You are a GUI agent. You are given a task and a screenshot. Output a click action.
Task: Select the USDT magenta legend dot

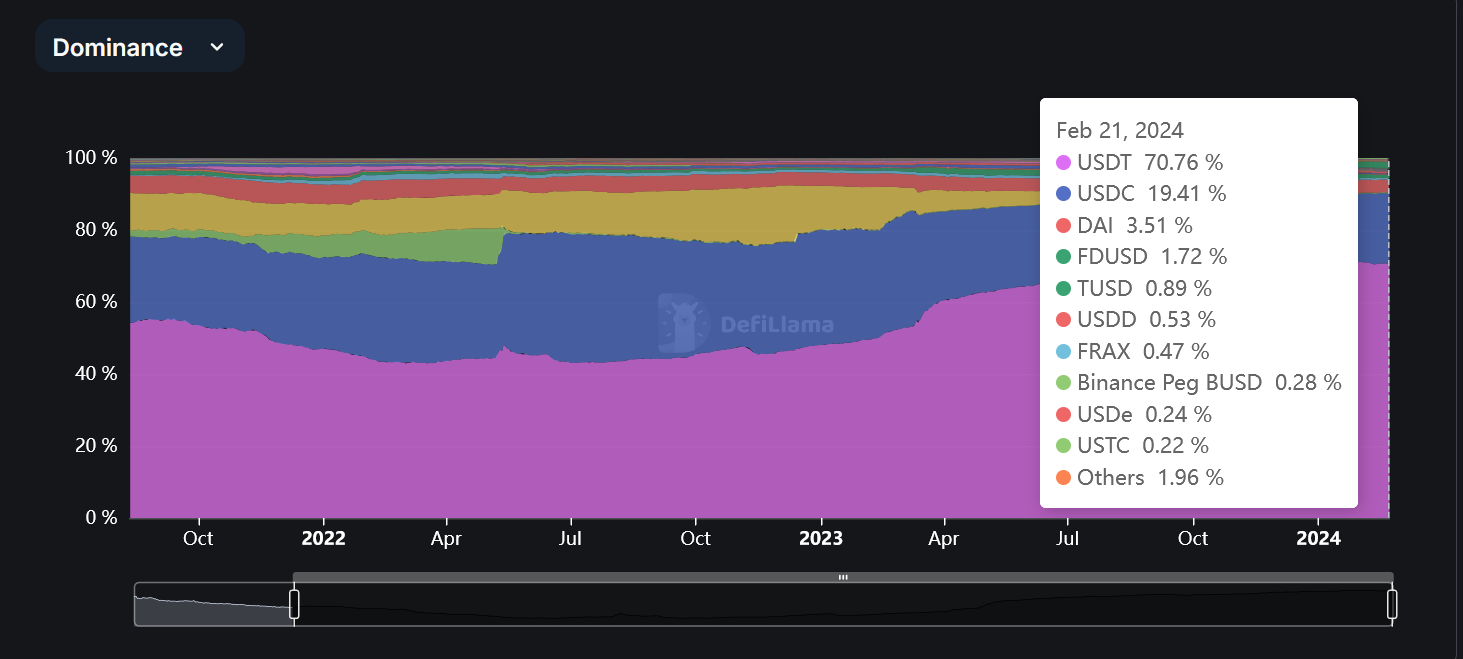pos(1064,161)
